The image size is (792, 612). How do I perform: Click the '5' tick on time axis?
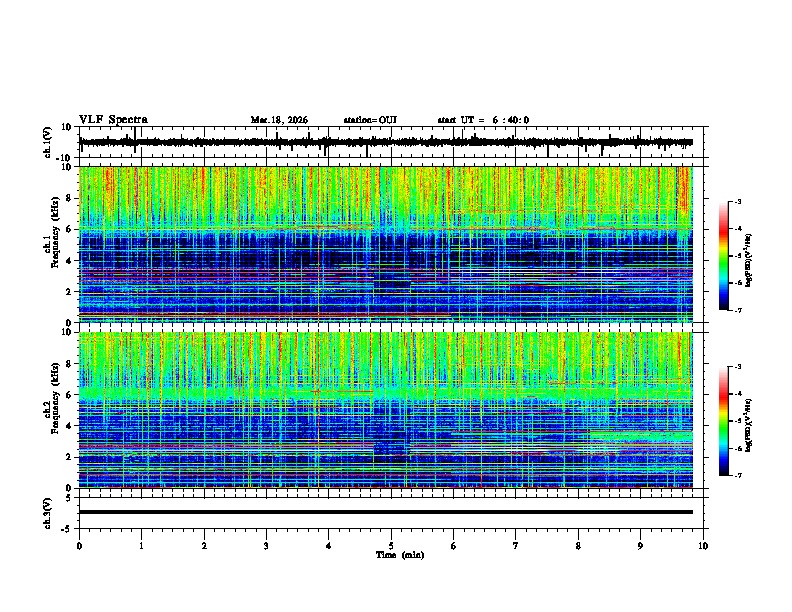click(x=391, y=546)
